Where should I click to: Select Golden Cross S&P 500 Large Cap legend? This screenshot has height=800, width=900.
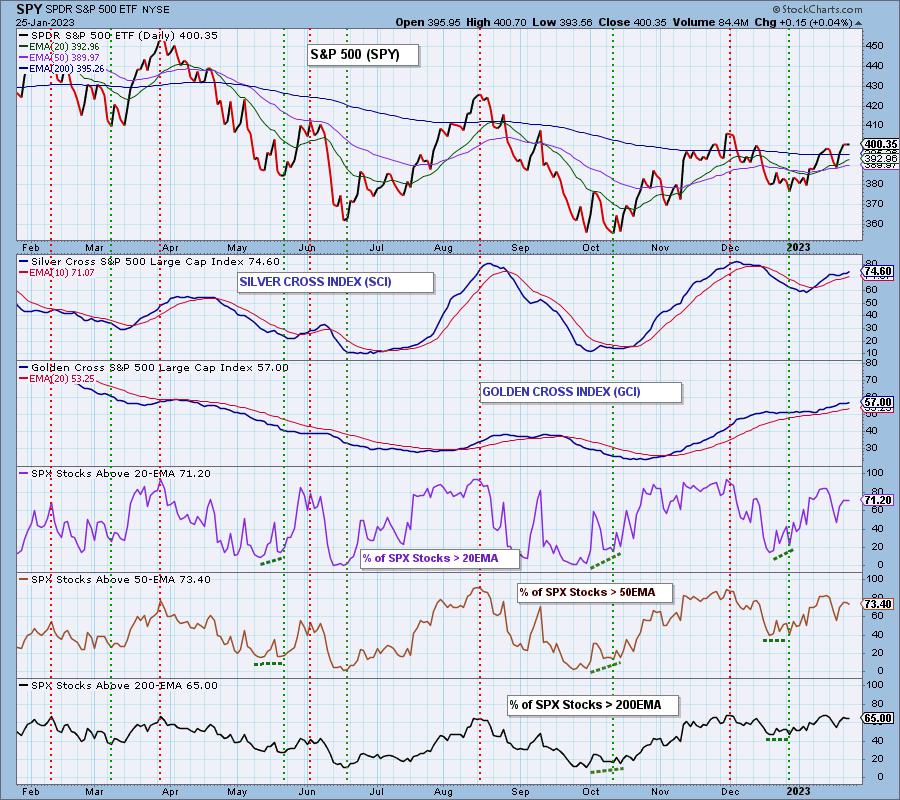154,367
